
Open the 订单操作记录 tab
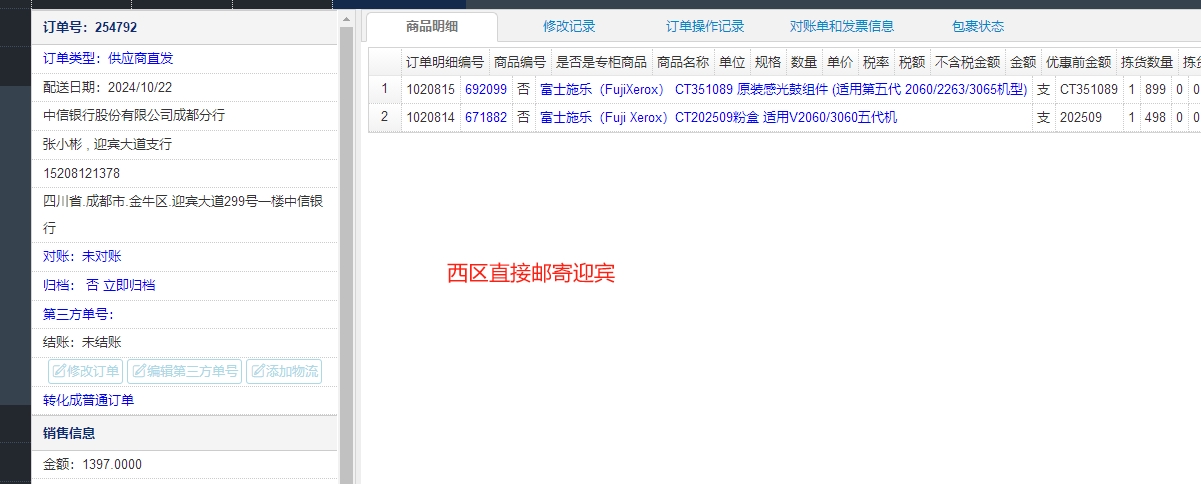click(x=705, y=26)
